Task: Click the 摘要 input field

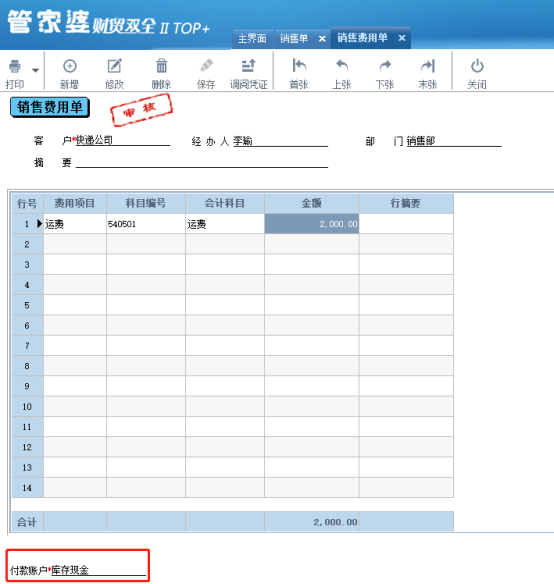Action: click(202, 162)
